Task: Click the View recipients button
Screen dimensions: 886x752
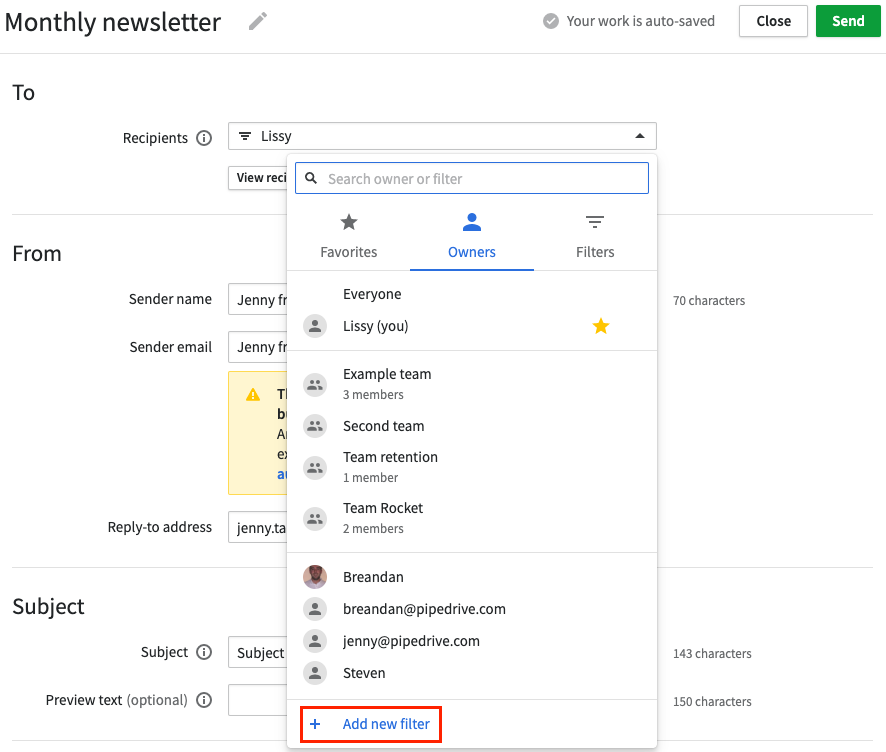Action: tap(260, 177)
